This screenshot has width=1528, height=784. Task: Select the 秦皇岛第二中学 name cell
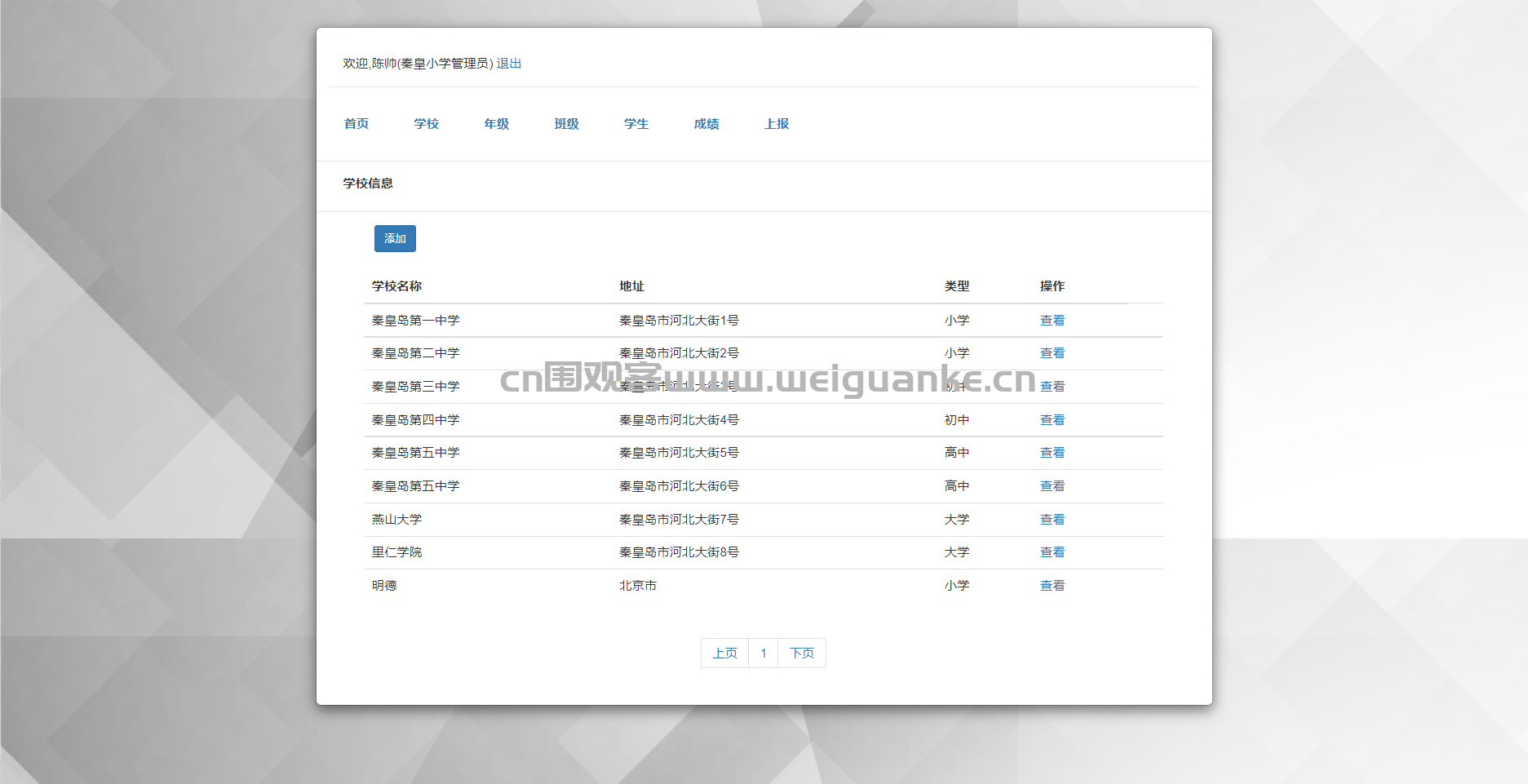coord(416,353)
